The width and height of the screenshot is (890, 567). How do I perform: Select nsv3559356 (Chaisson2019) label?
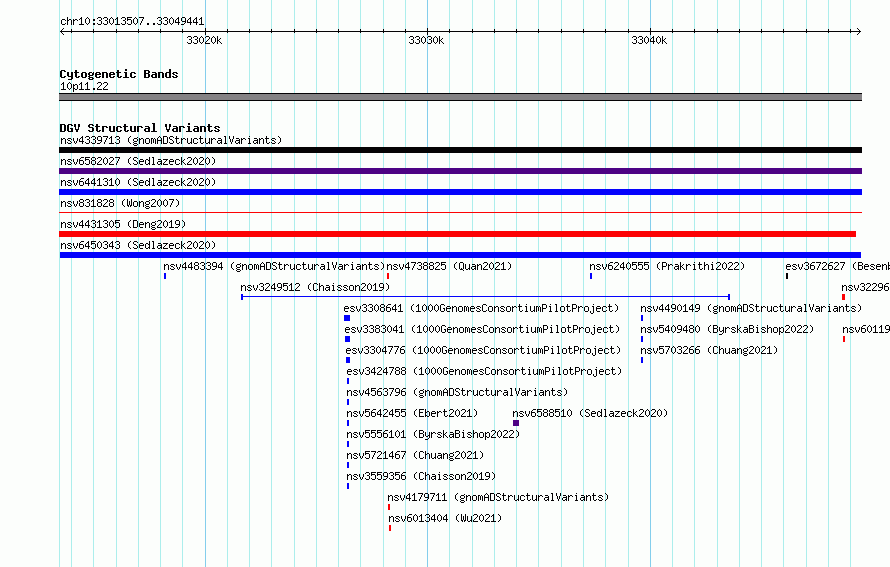[421, 476]
